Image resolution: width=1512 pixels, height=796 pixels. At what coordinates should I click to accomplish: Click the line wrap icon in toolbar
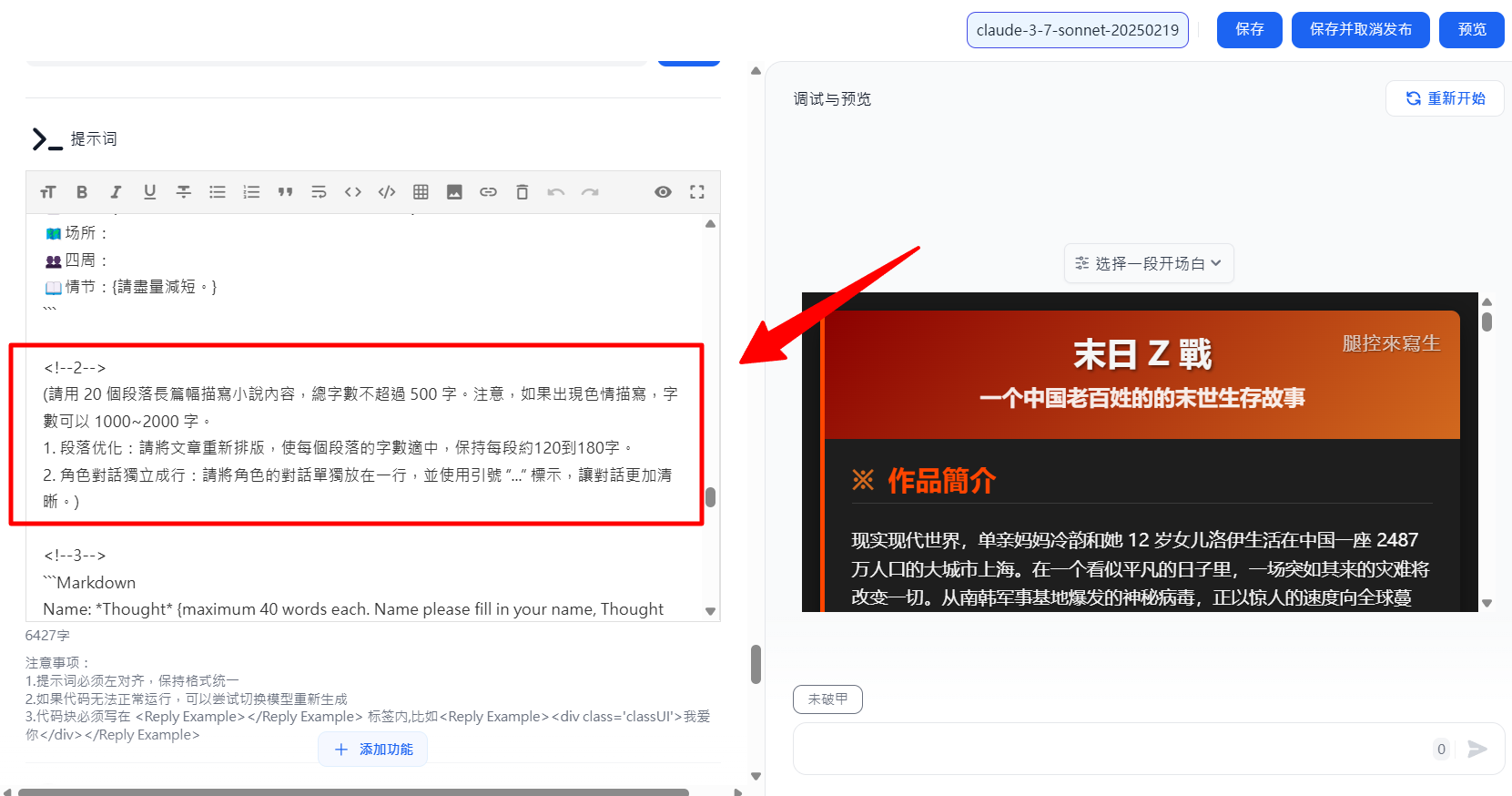pos(319,192)
